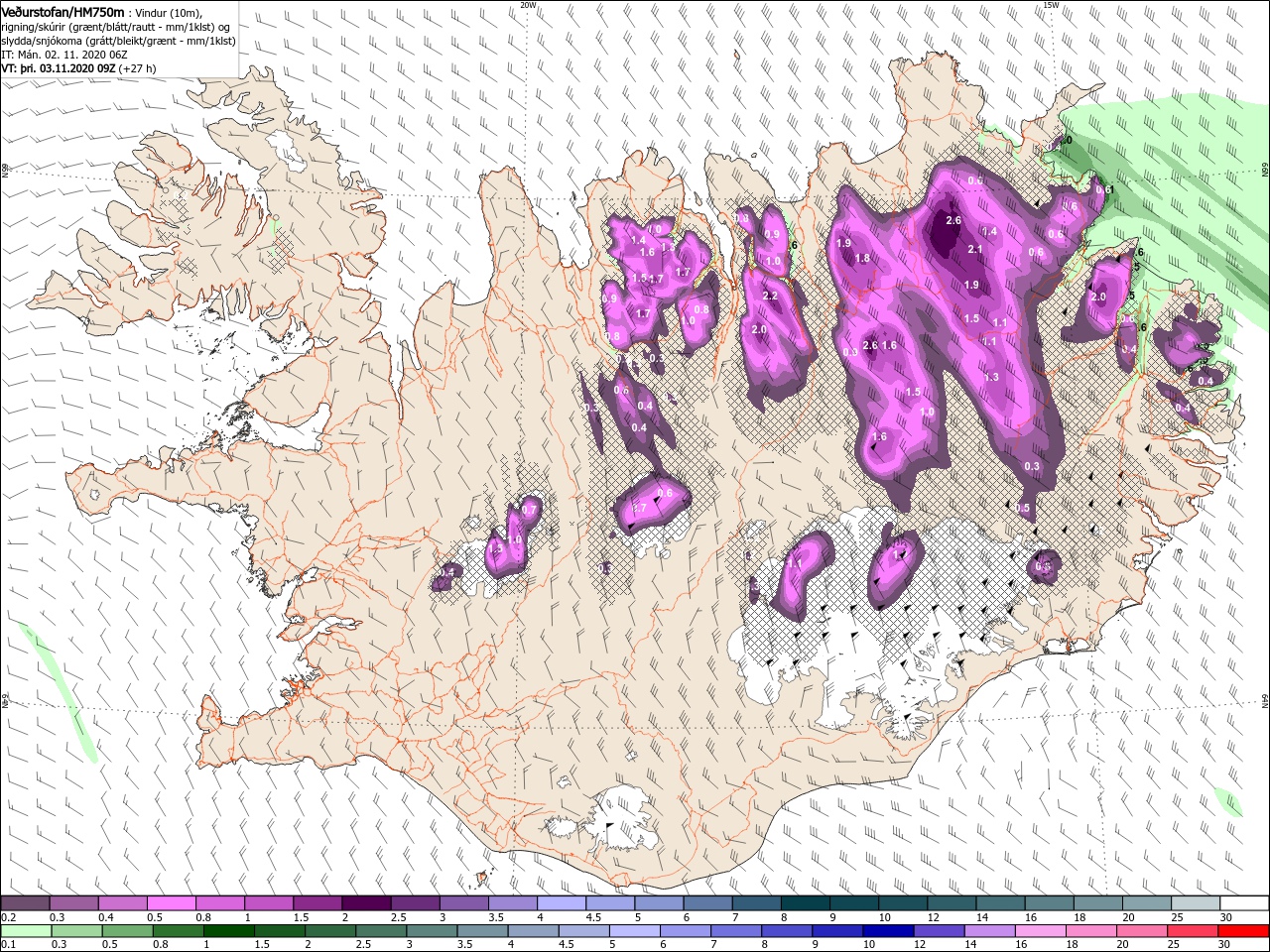Pick the white swatch ending the snow scale
The width and height of the screenshot is (1270, 952).
tap(1243, 903)
